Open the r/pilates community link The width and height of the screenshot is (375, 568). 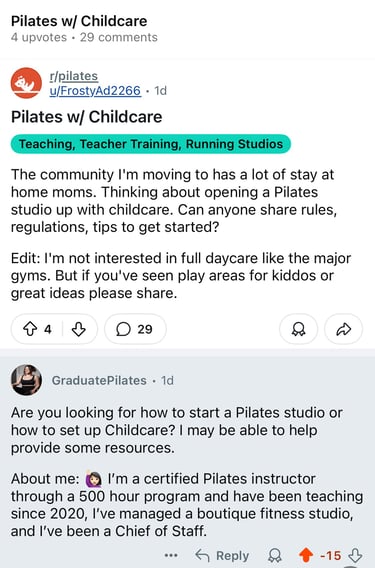(x=74, y=76)
